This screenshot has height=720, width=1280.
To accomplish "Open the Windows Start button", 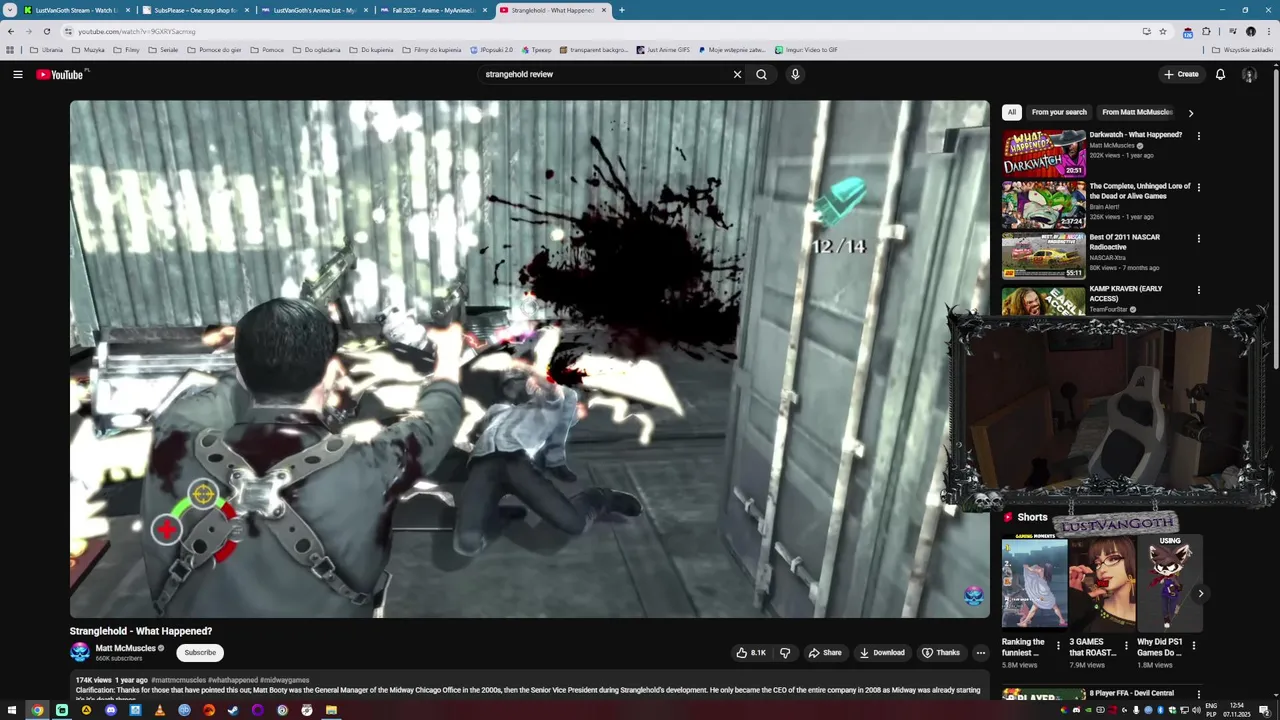I will pyautogui.click(x=12, y=710).
